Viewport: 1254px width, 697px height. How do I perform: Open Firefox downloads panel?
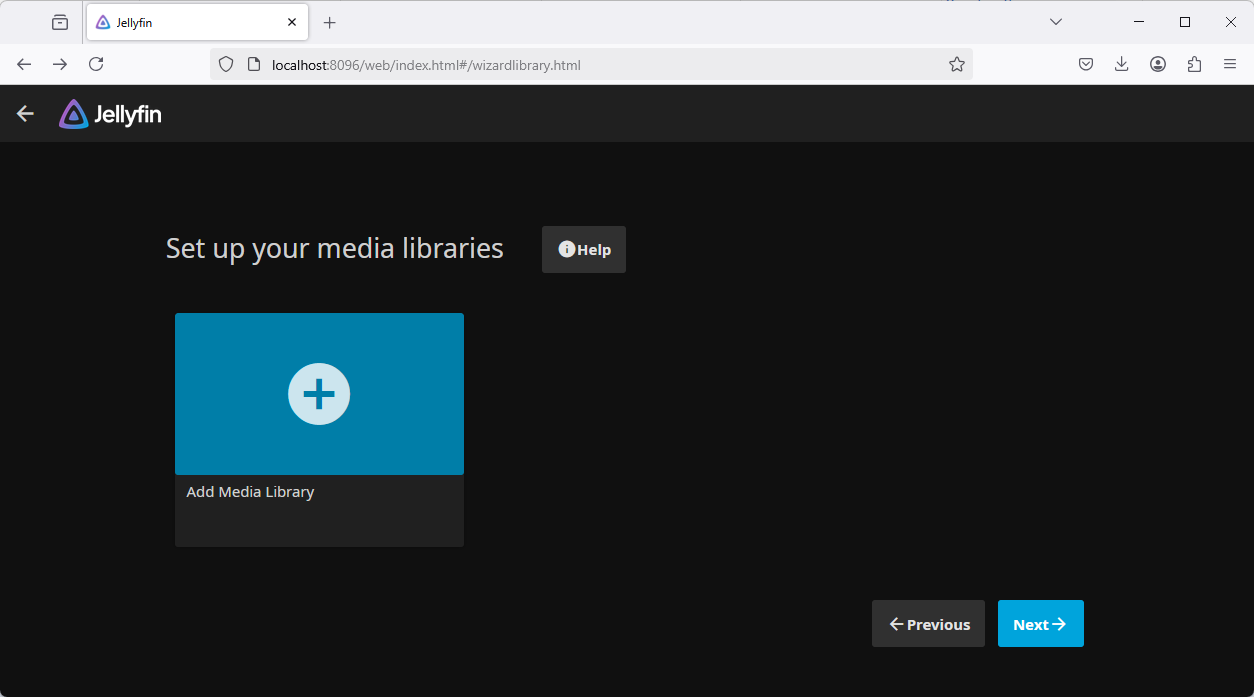pos(1121,65)
